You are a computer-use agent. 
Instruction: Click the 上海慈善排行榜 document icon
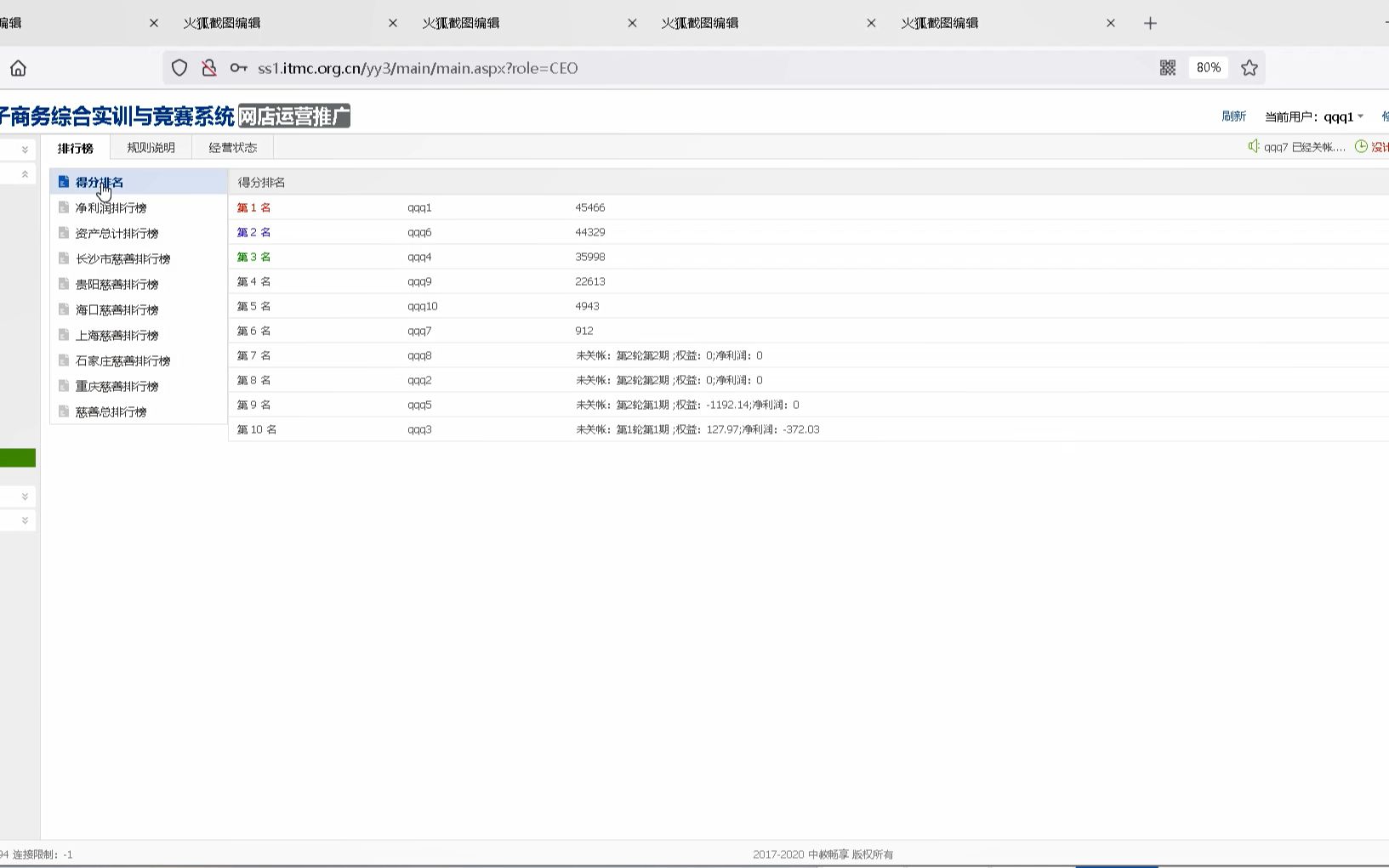[x=64, y=335]
